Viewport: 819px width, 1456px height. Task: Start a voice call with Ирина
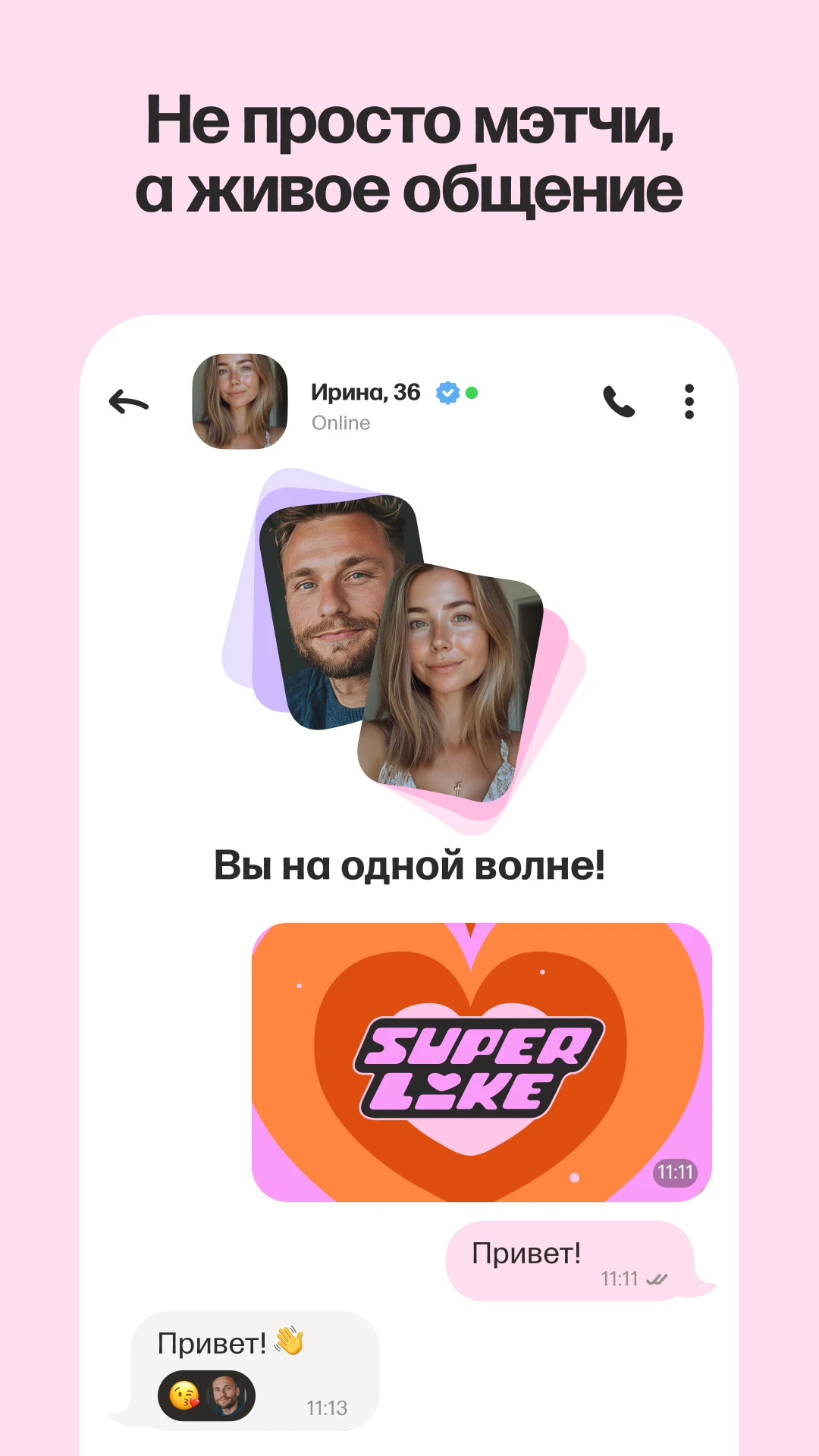coord(619,401)
